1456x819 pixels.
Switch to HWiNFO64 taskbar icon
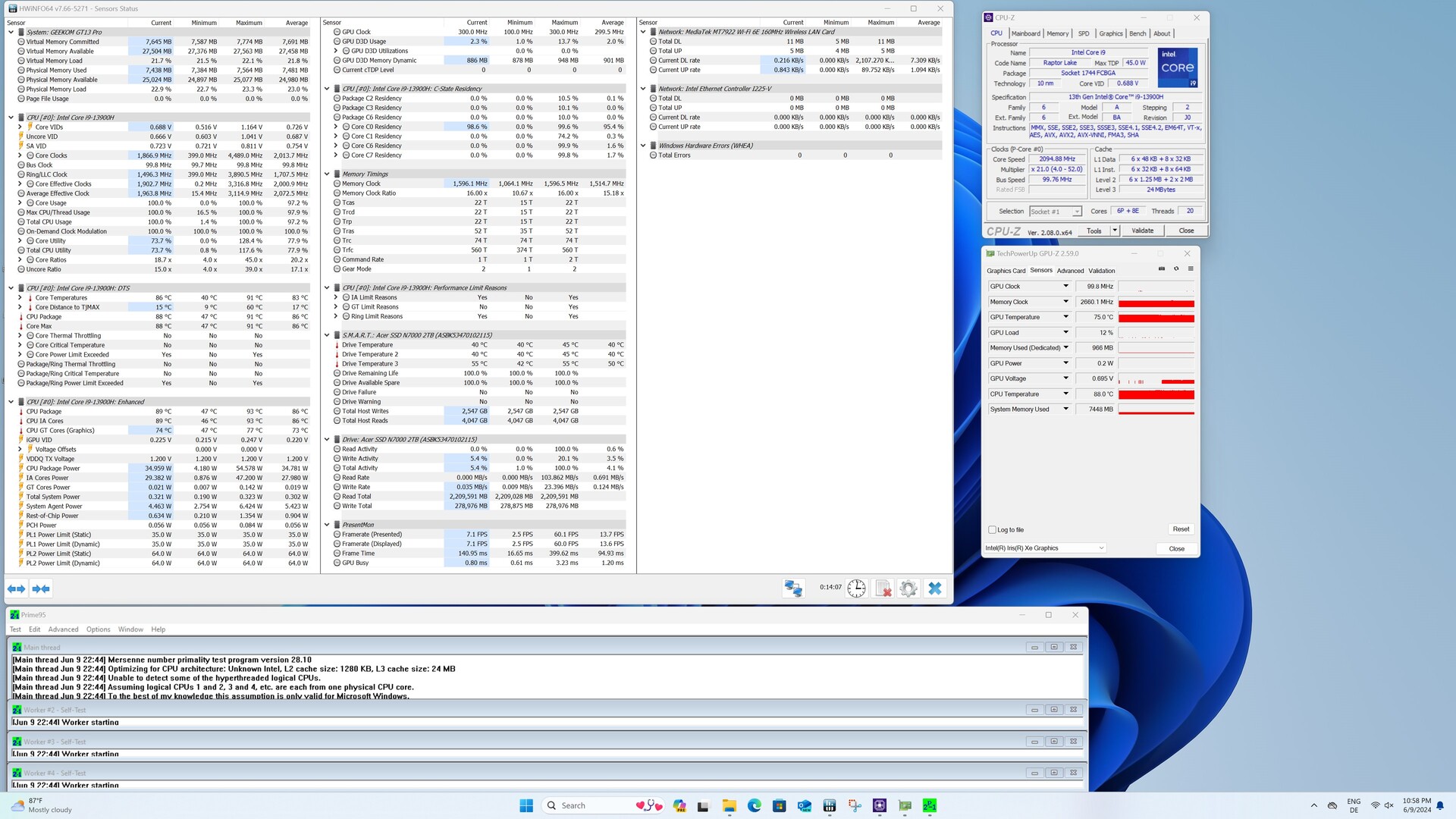click(830, 805)
